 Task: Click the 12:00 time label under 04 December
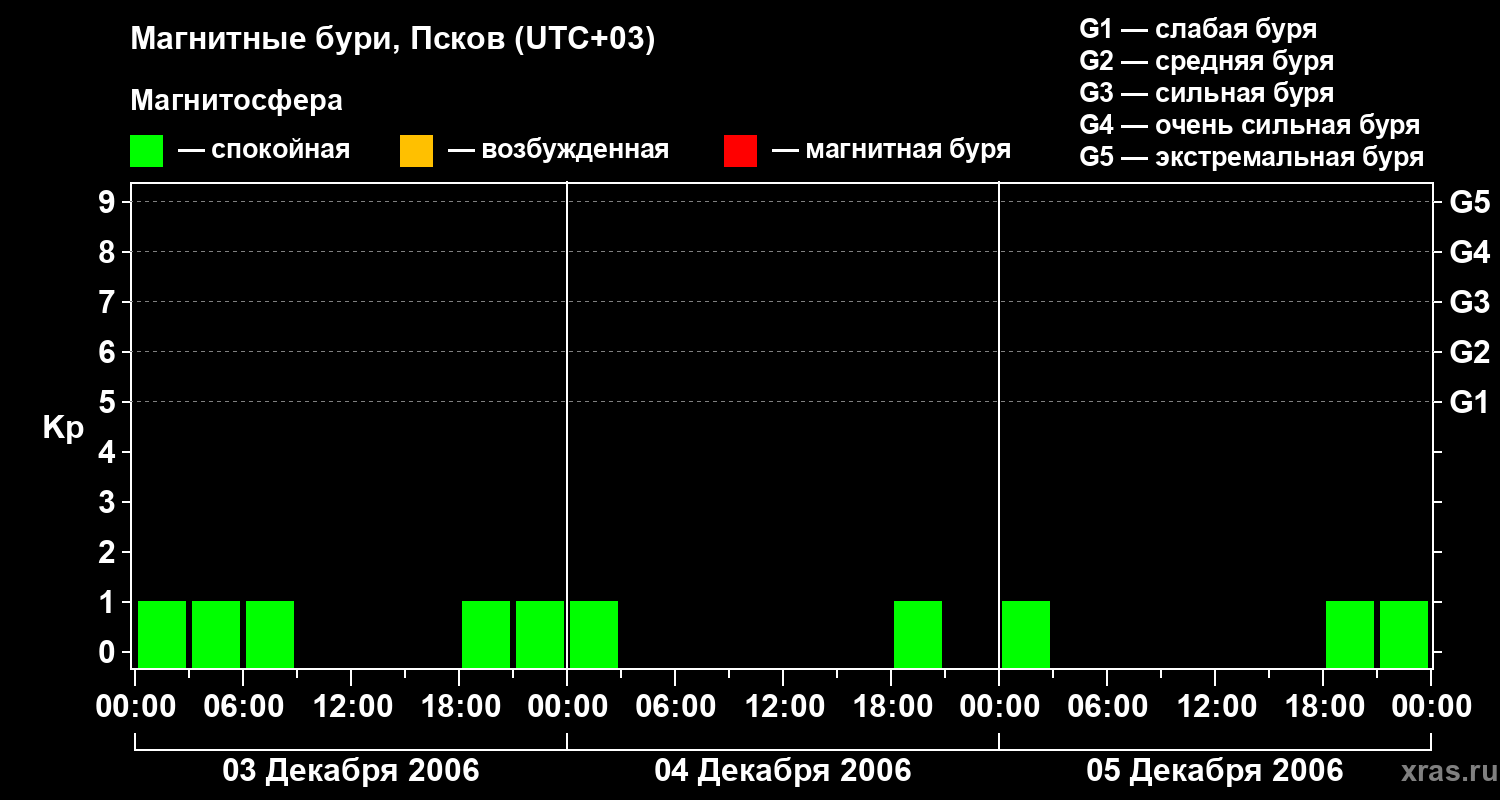point(783,707)
